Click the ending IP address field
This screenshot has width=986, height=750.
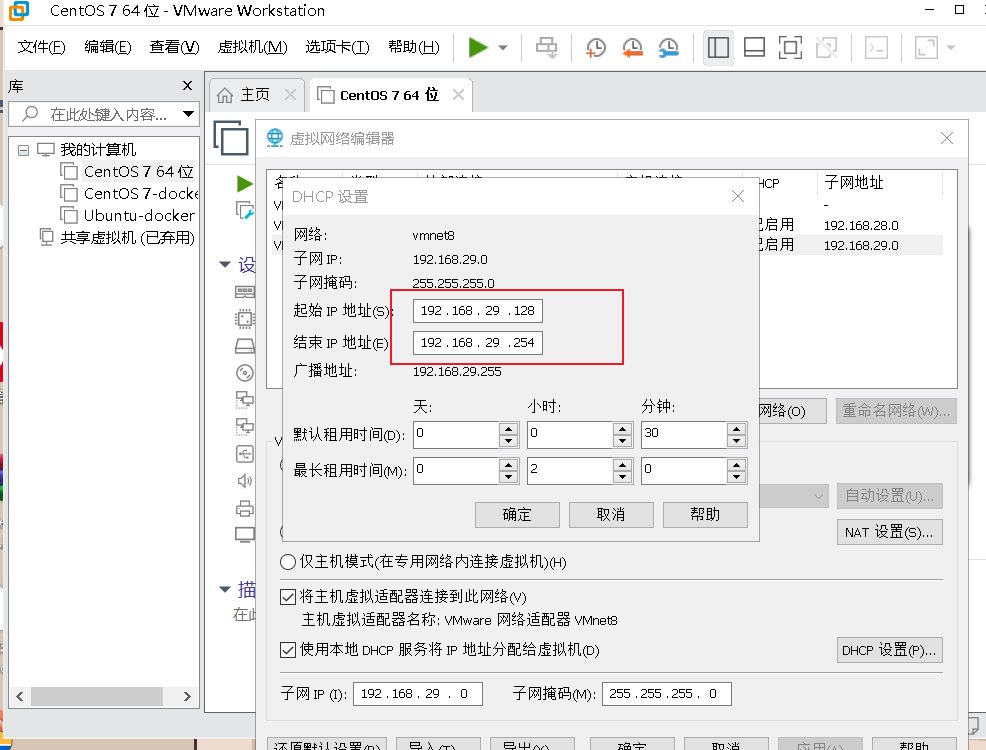(478, 343)
